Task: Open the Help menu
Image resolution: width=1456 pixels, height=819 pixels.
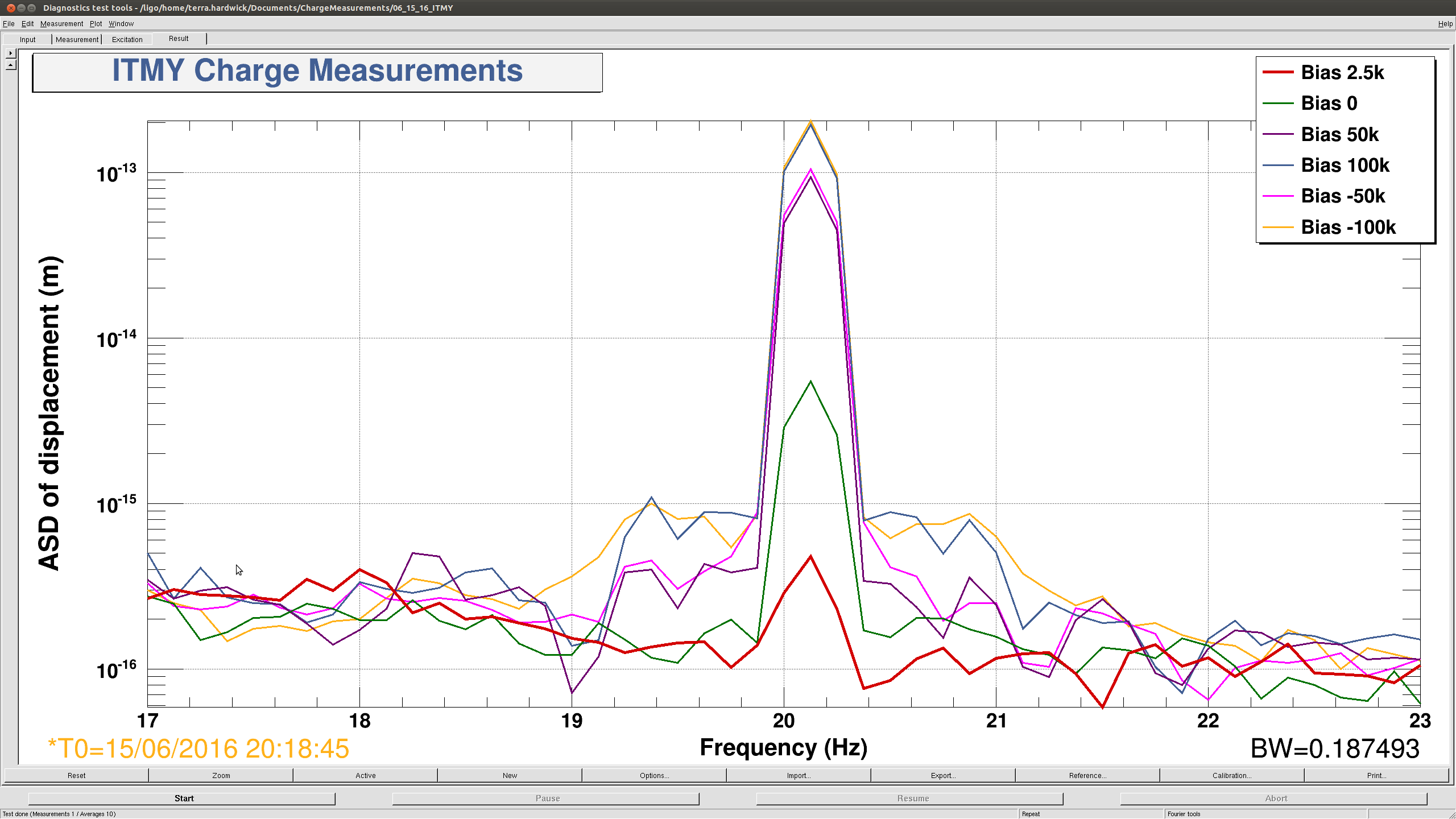Action: tap(1445, 24)
